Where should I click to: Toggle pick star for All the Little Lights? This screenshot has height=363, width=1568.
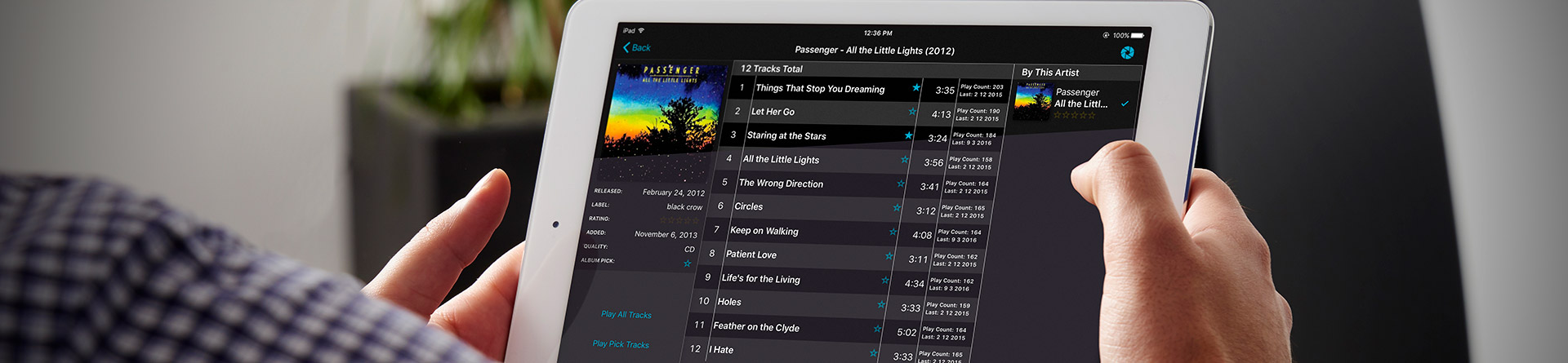pyautogui.click(x=904, y=160)
